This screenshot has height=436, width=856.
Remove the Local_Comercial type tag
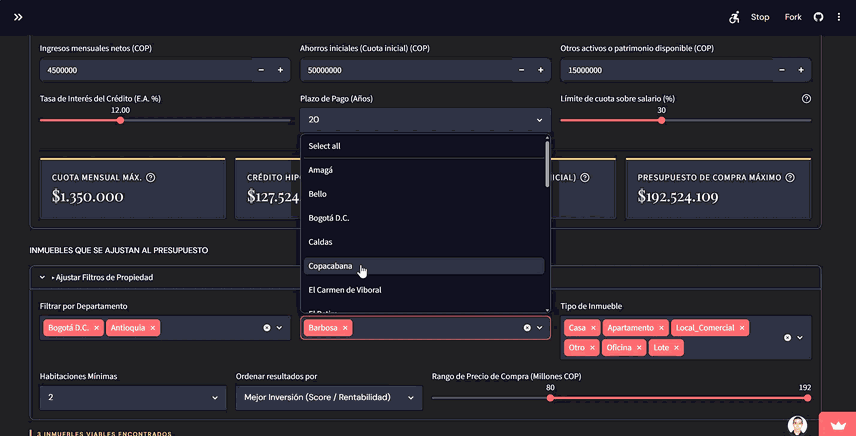742,328
